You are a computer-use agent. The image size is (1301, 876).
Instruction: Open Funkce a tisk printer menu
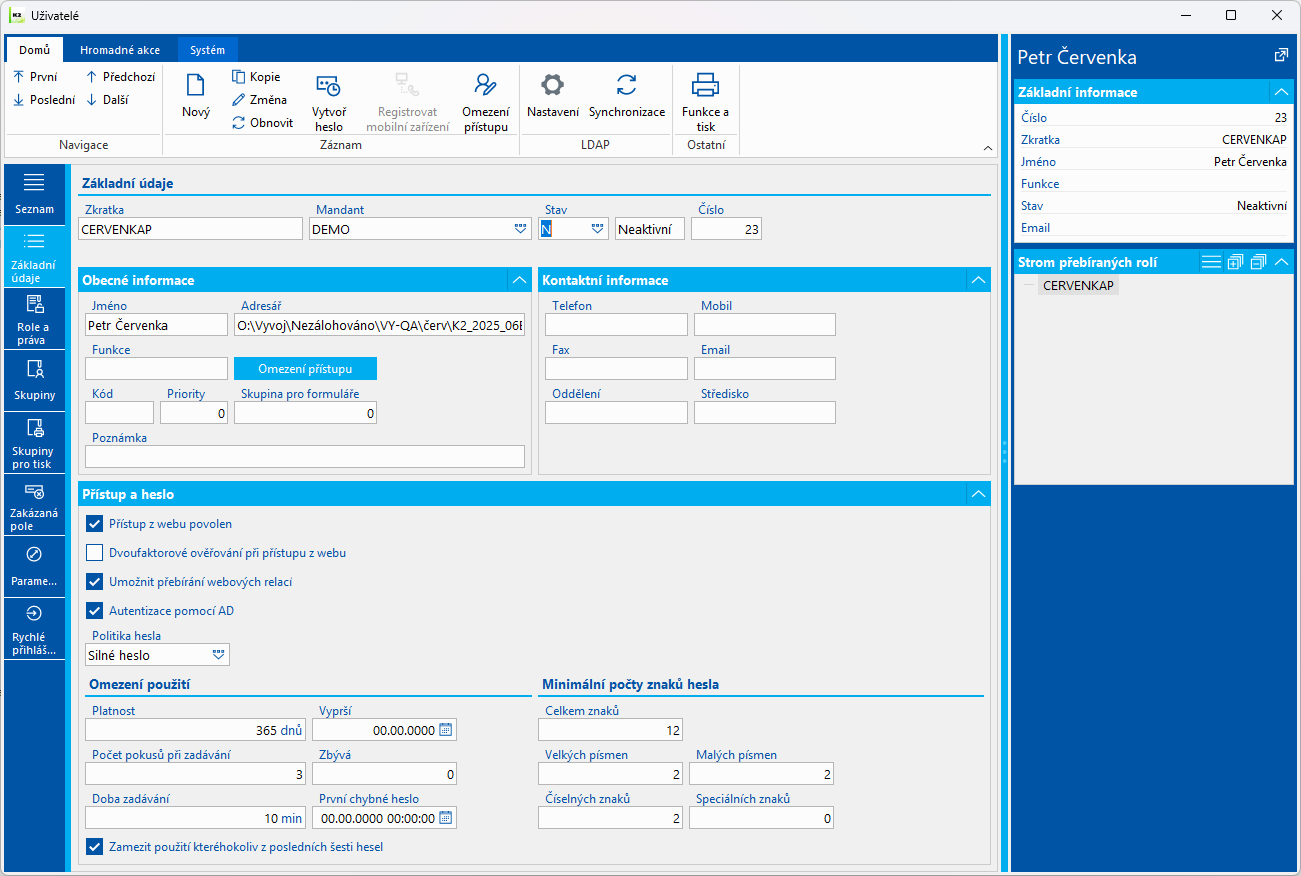(706, 102)
